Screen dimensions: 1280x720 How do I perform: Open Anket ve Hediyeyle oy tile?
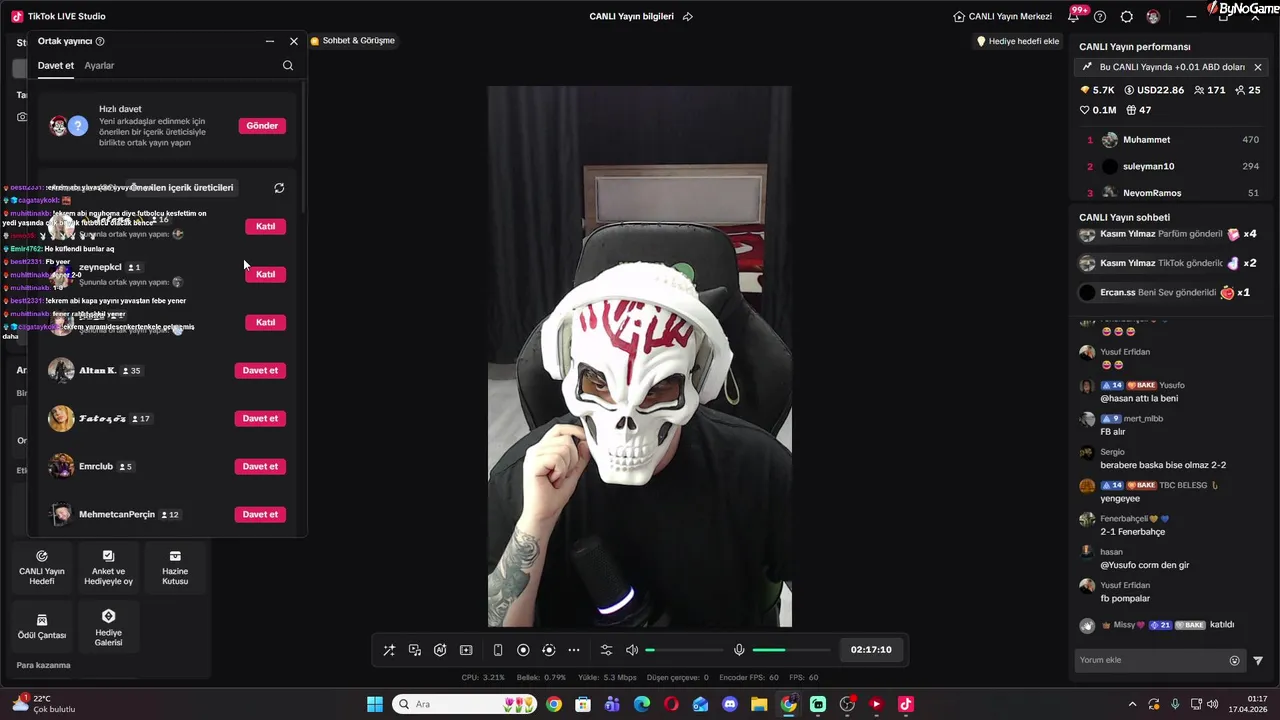(108, 568)
